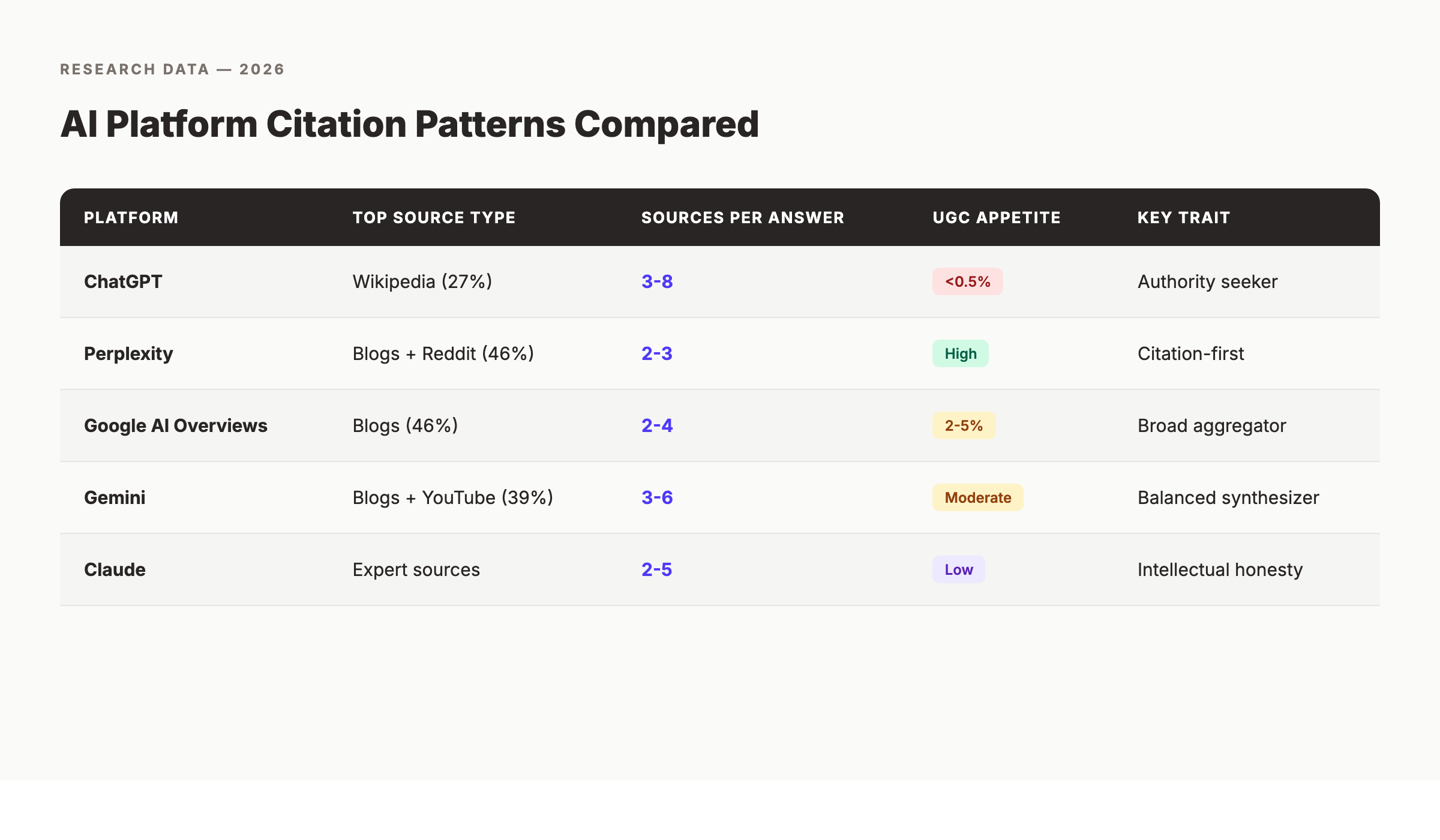Click the 'Expert sources' cell
Viewport: 1440px width, 840px height.
[x=416, y=569]
